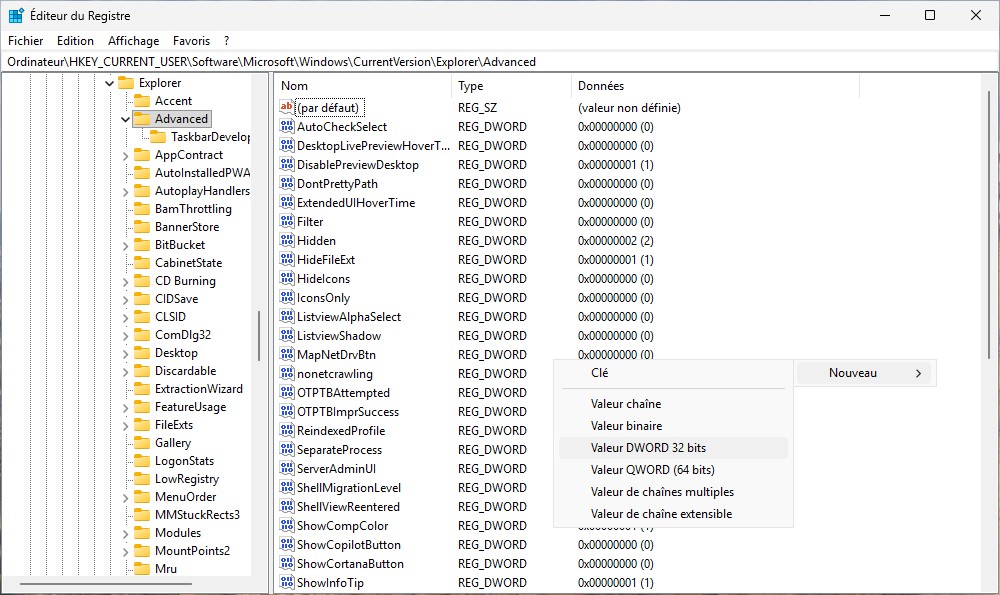Image resolution: width=1000 pixels, height=595 pixels.
Task: Collapse the Advanced key in tree
Action: 125,119
